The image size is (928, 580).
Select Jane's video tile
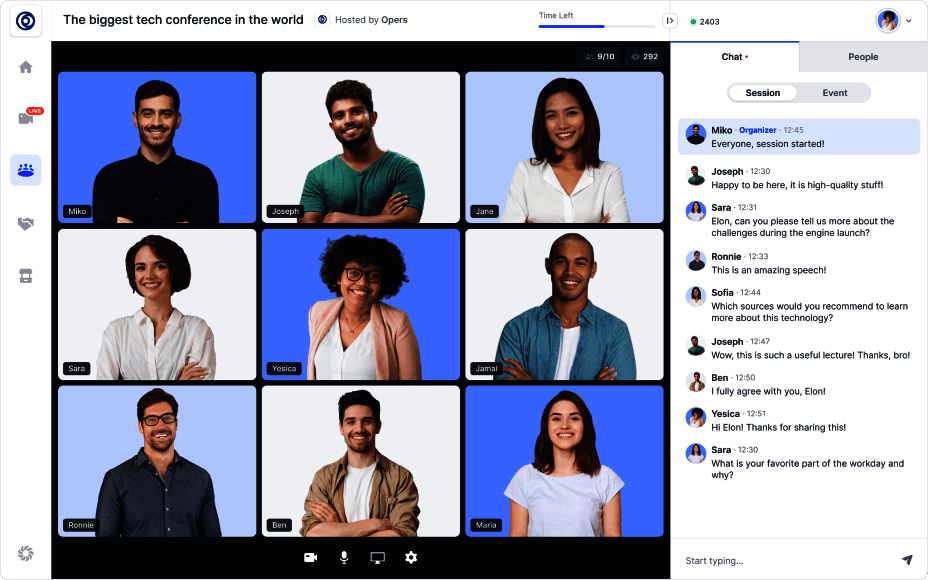pos(564,147)
